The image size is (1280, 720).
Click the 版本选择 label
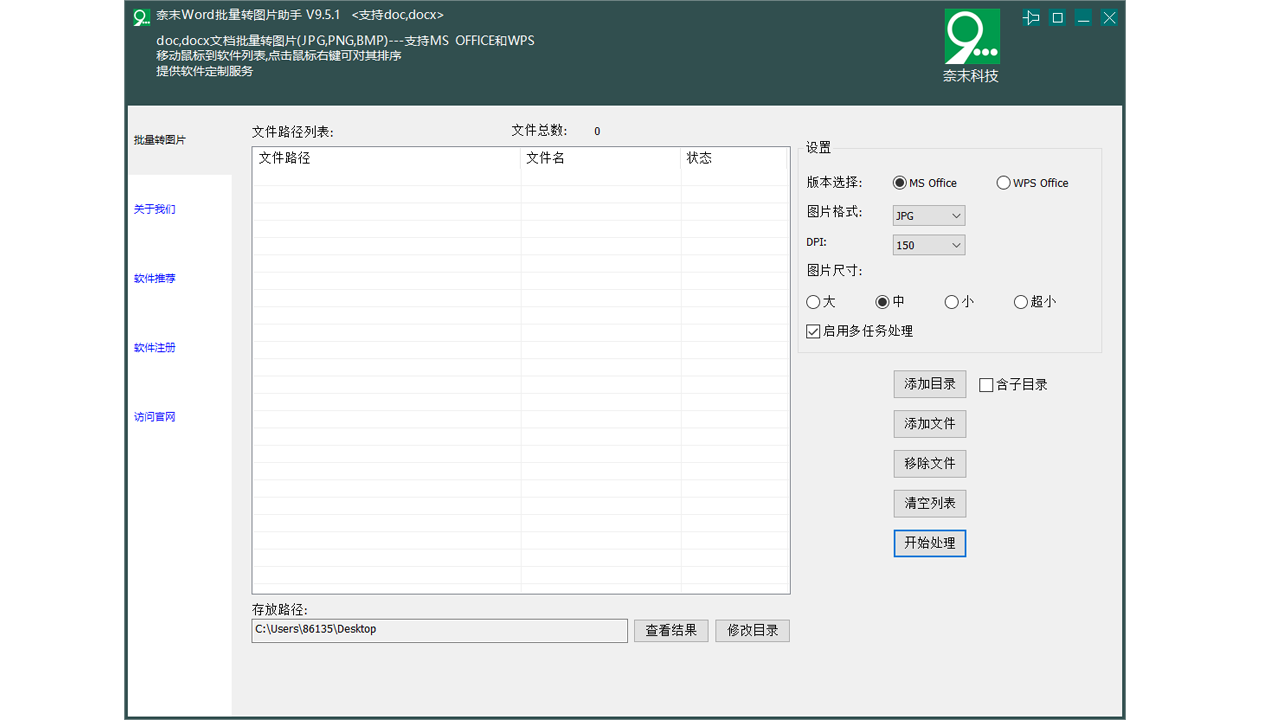click(834, 183)
